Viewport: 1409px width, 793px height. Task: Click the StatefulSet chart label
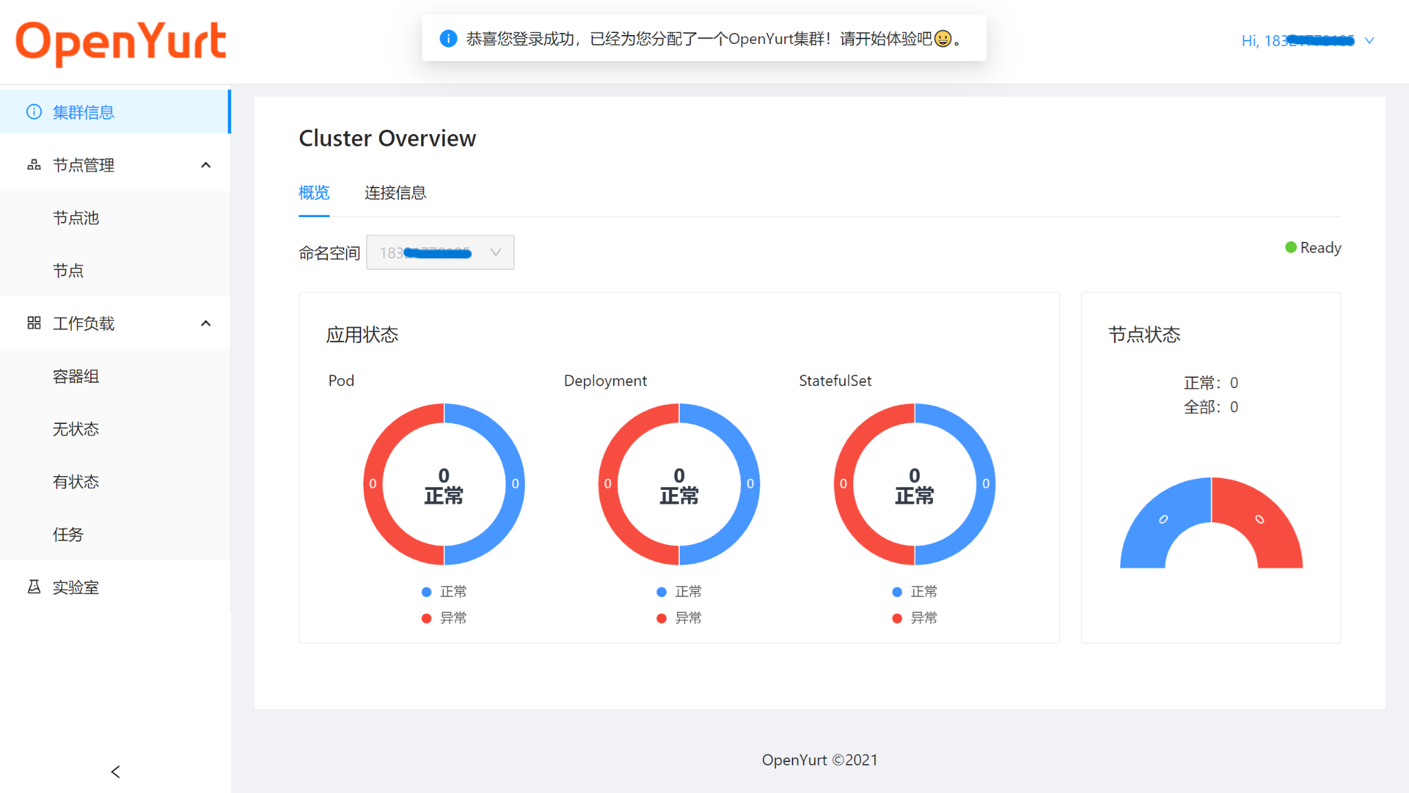click(835, 381)
